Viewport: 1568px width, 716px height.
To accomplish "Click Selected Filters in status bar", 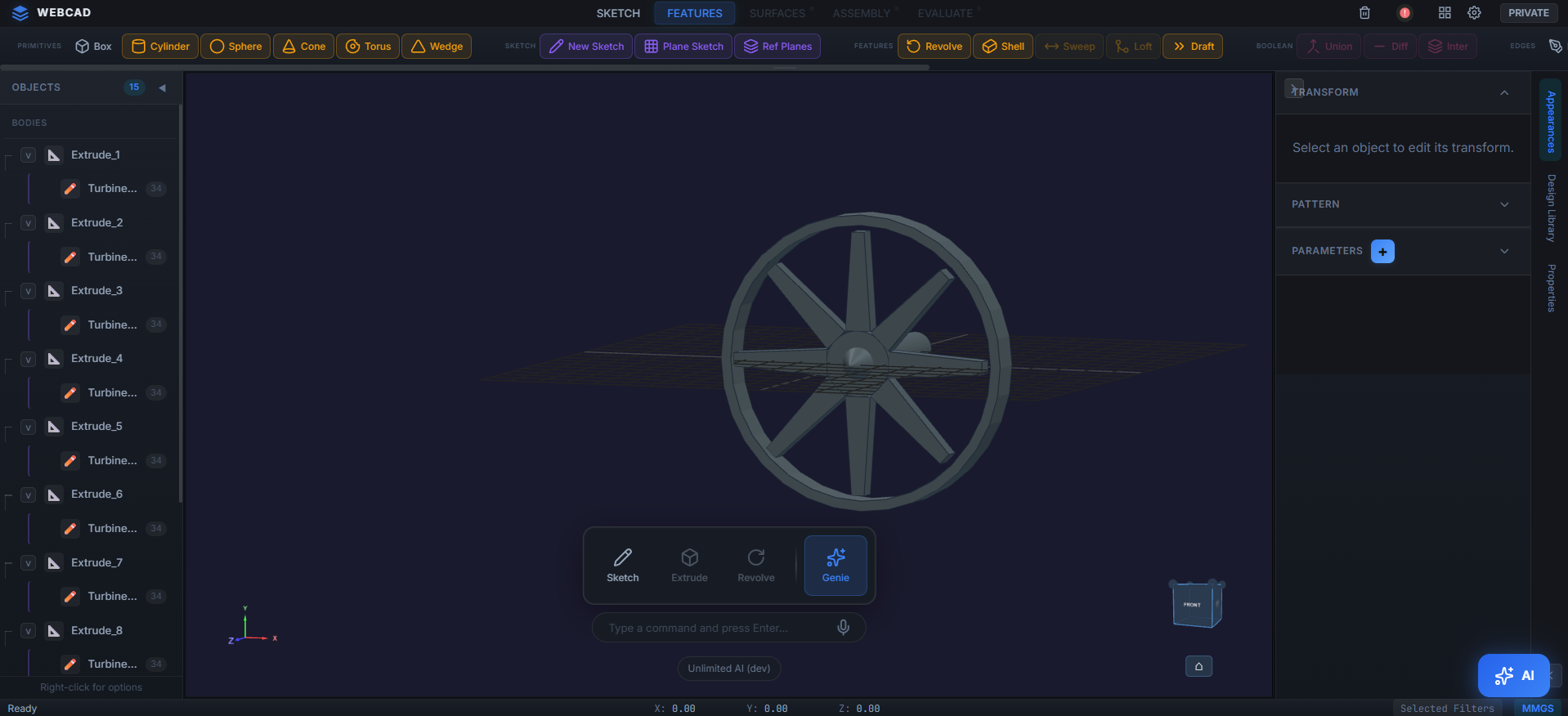I will click(1446, 709).
